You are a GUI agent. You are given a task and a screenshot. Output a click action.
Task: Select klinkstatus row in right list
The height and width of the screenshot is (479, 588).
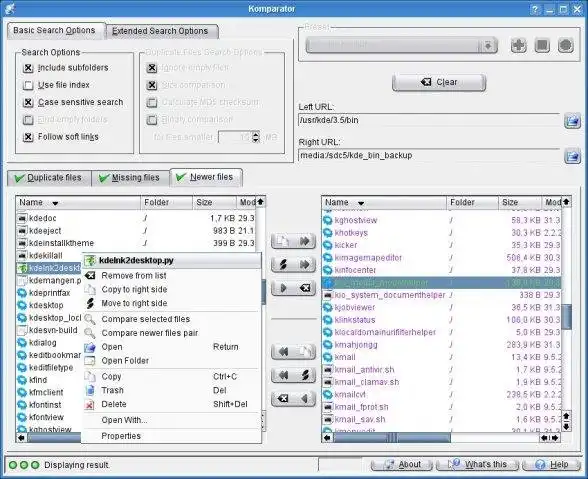point(441,320)
